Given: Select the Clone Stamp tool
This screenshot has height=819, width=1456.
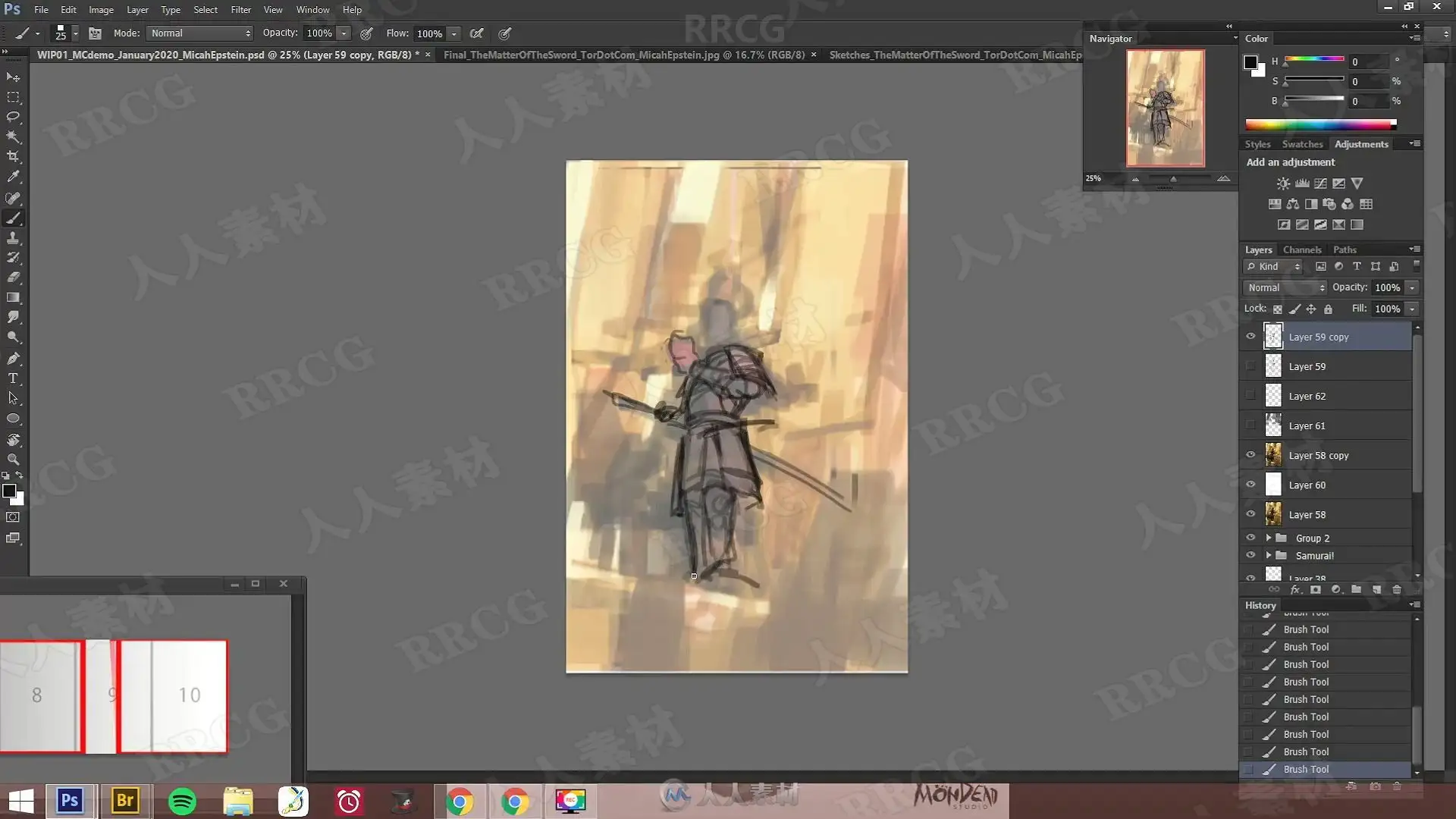Looking at the screenshot, I should click(13, 238).
